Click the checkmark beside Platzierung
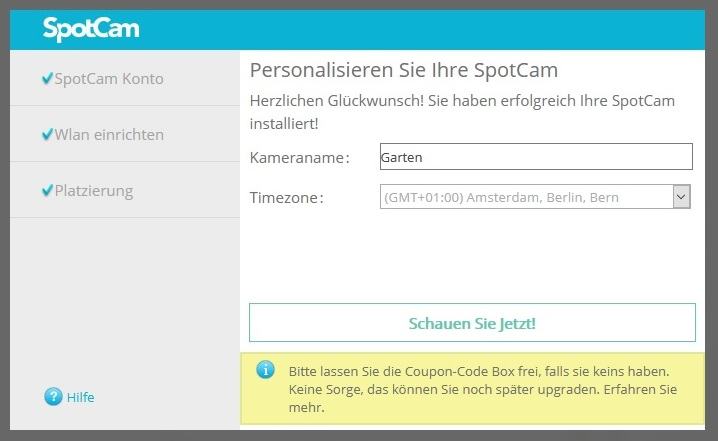Image resolution: width=718 pixels, height=441 pixels. click(47, 190)
